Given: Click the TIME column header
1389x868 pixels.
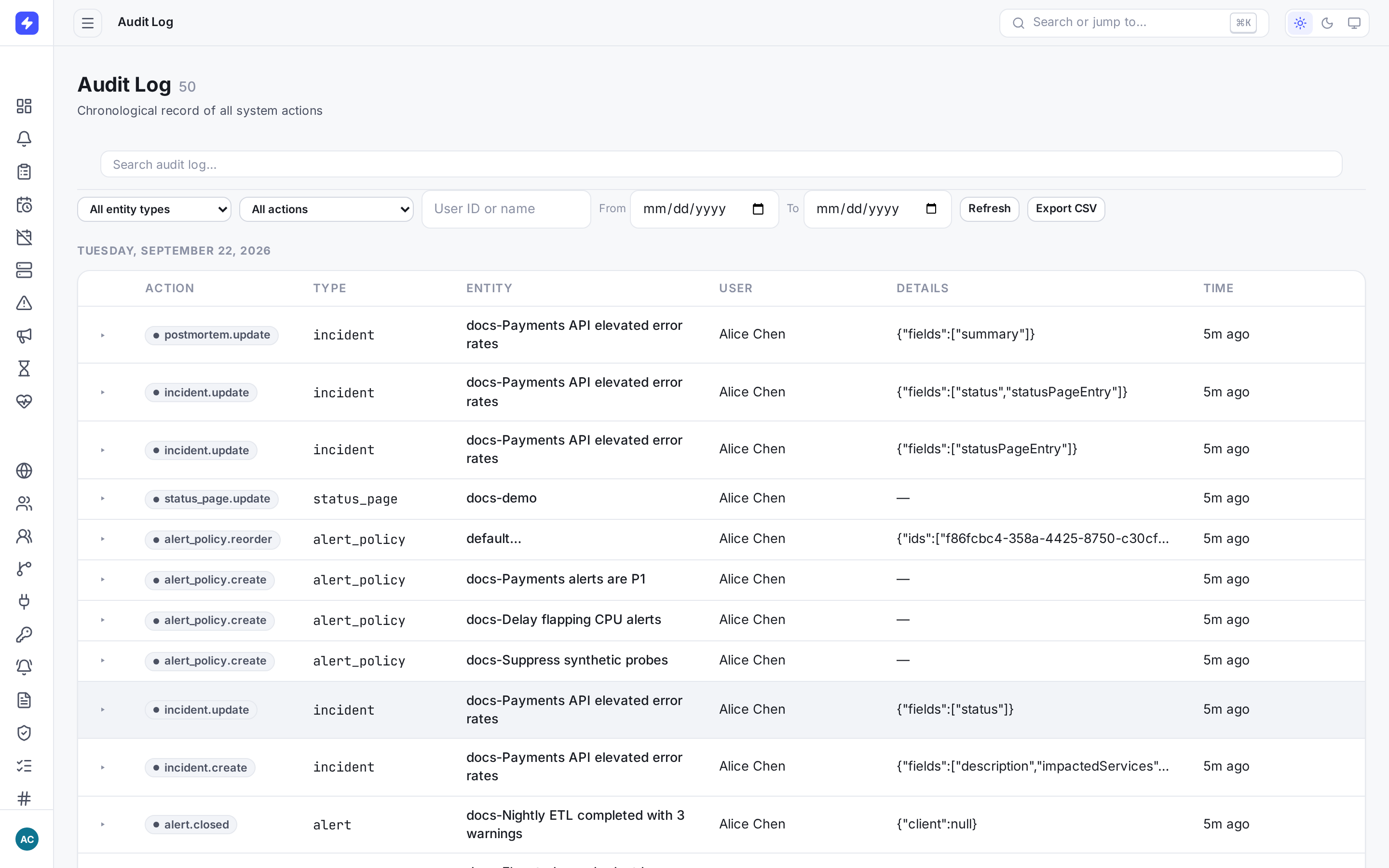Looking at the screenshot, I should (1218, 288).
